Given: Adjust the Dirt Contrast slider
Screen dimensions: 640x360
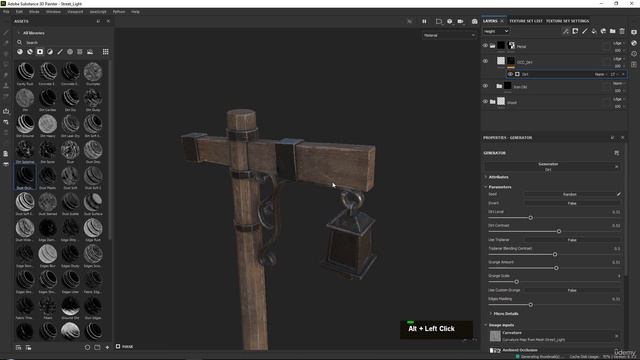Looking at the screenshot, I should [x=554, y=231].
